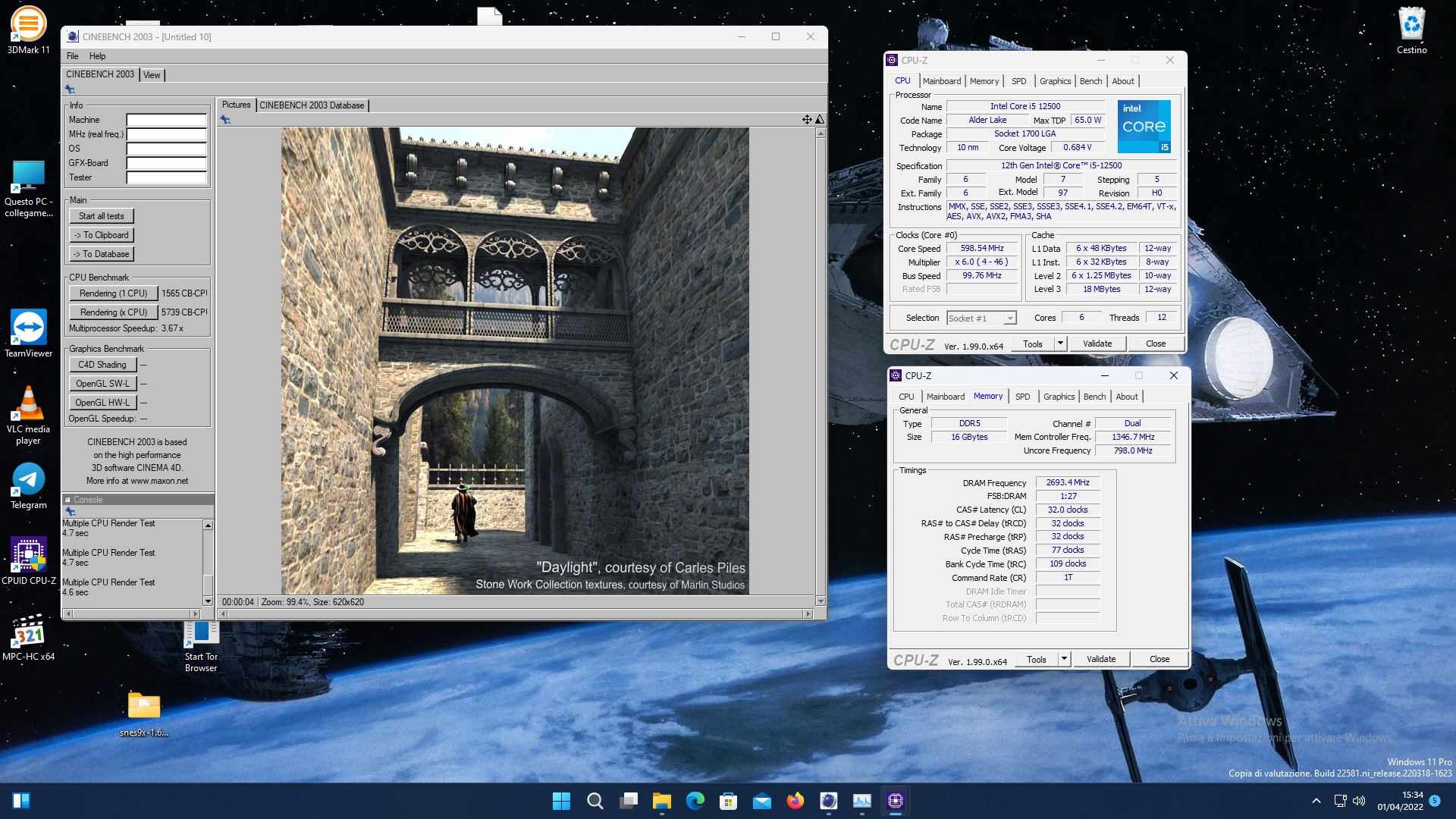This screenshot has height=819, width=1456.
Task: Open File Explorer from the taskbar
Action: point(662,801)
